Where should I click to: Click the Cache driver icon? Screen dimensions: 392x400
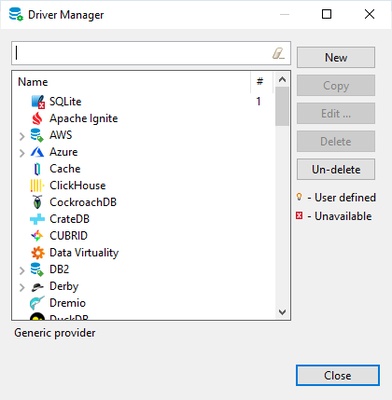37,169
